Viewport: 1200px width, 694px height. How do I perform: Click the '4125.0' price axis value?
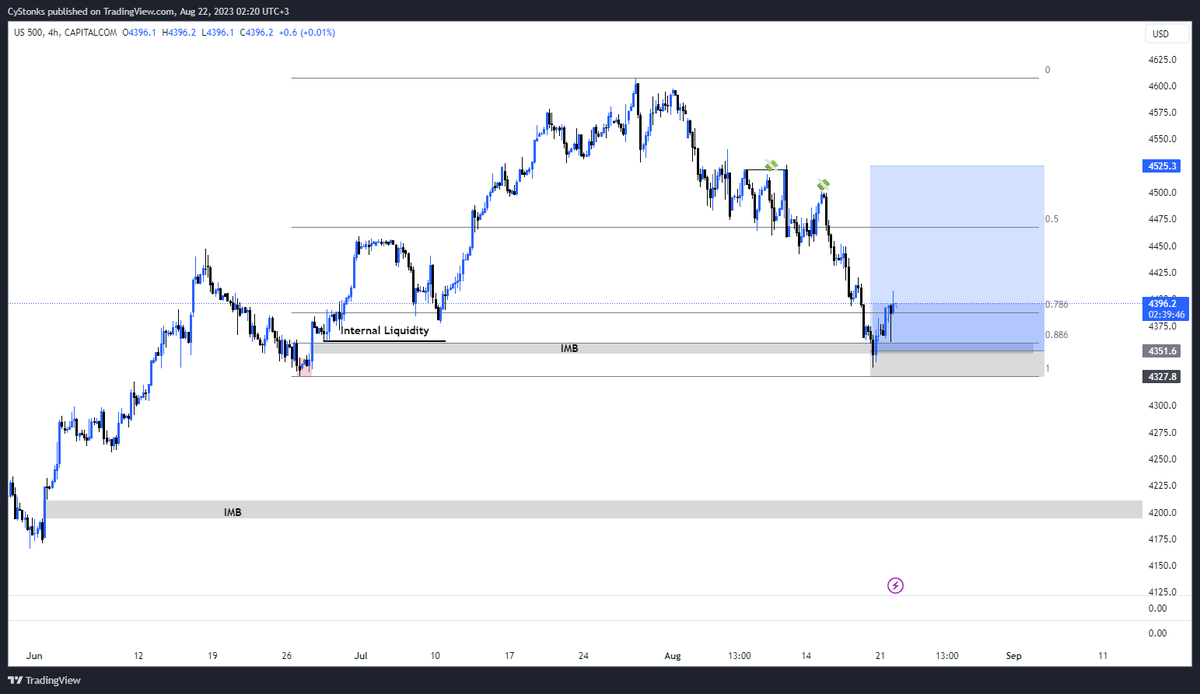pyautogui.click(x=1162, y=593)
